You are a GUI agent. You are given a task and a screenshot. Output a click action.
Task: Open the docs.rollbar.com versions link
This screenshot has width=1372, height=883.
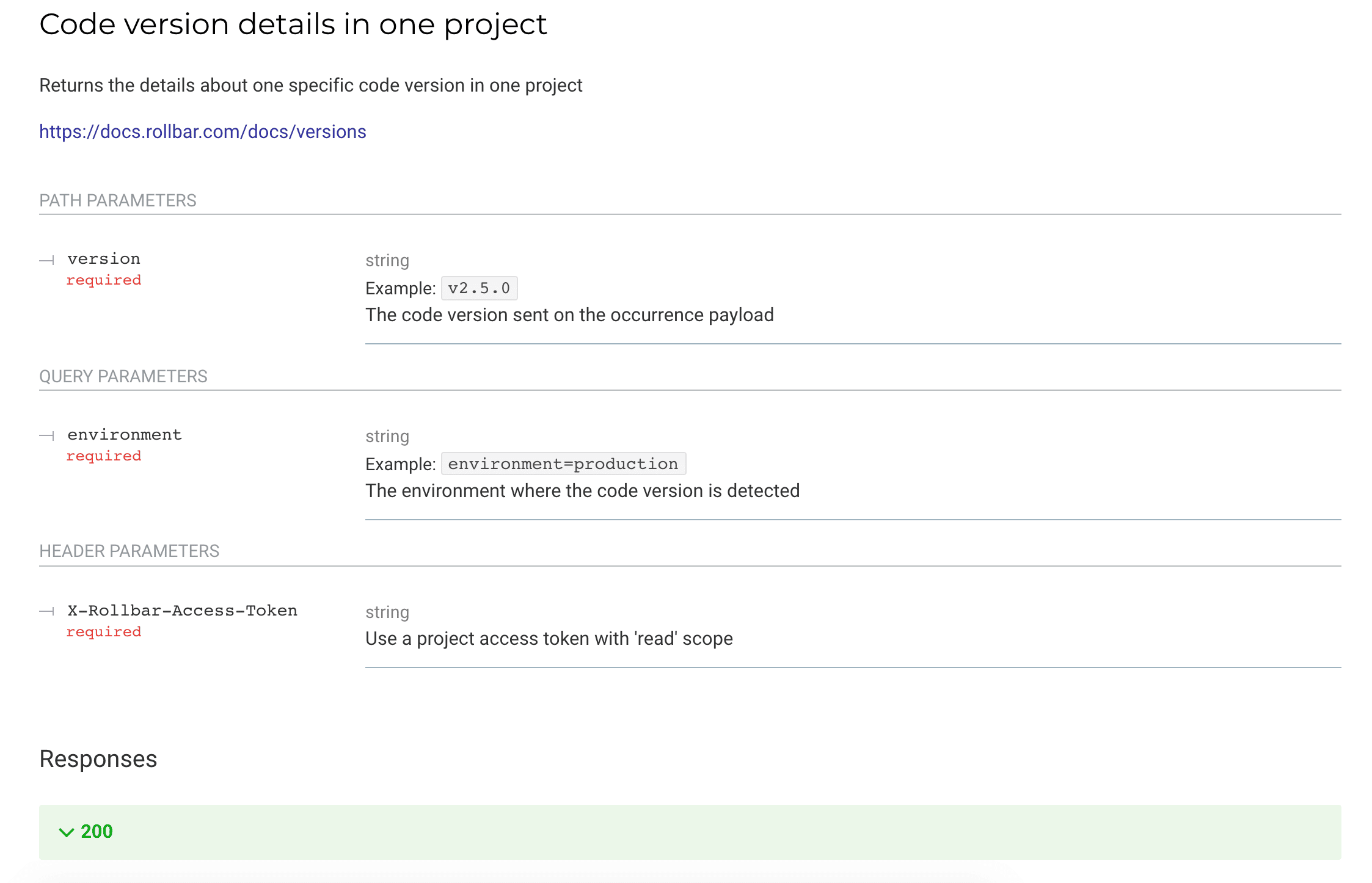(202, 131)
